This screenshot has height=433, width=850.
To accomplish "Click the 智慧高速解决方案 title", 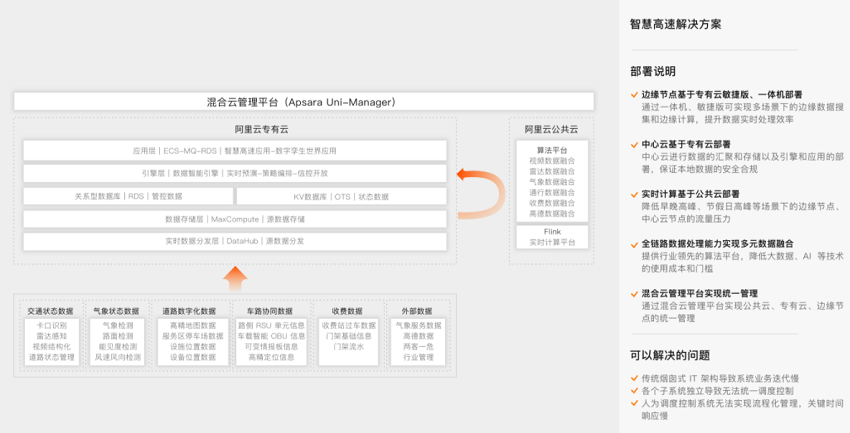I will coord(675,24).
